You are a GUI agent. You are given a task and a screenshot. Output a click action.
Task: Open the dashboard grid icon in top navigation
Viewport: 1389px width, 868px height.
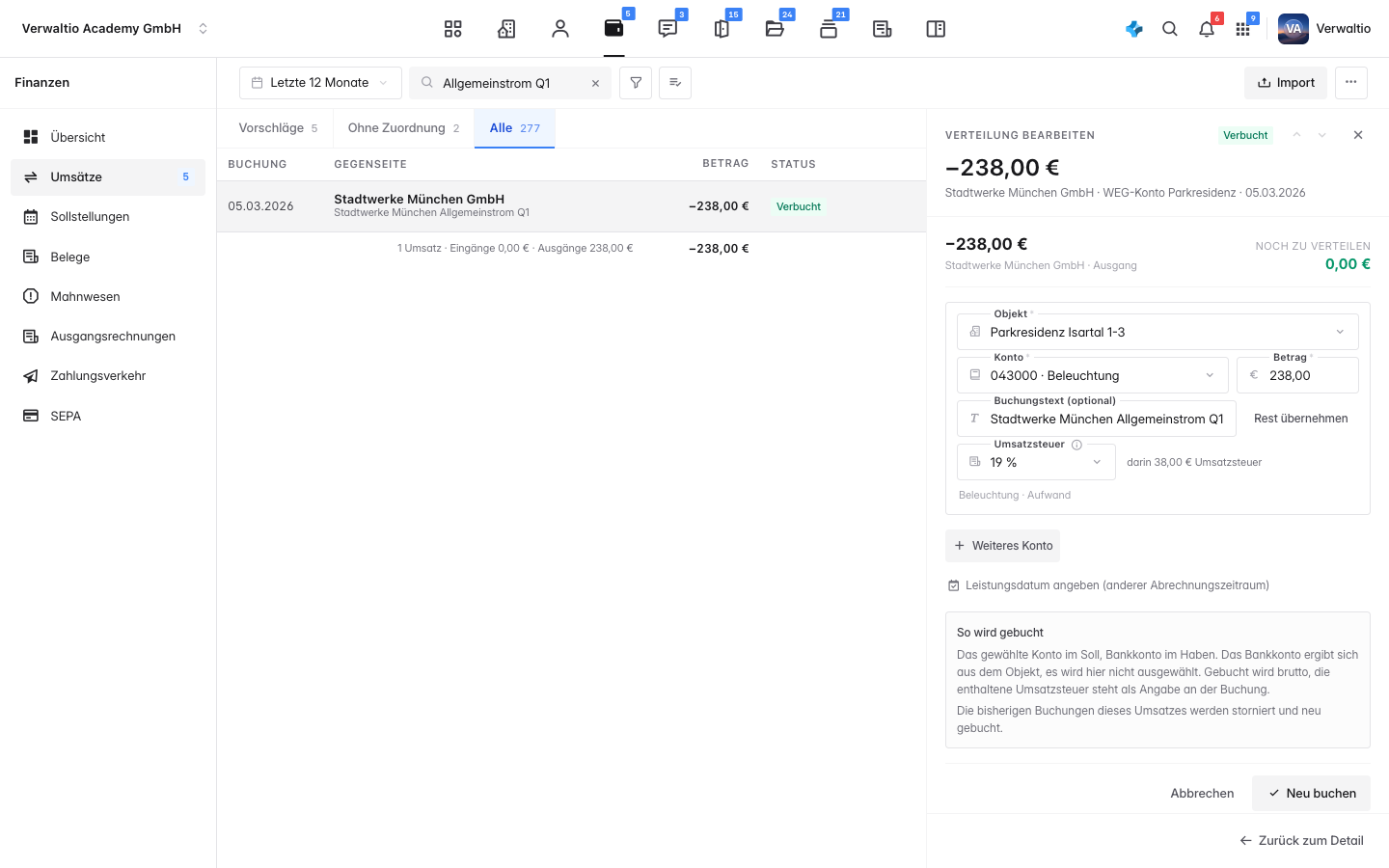pos(452,29)
